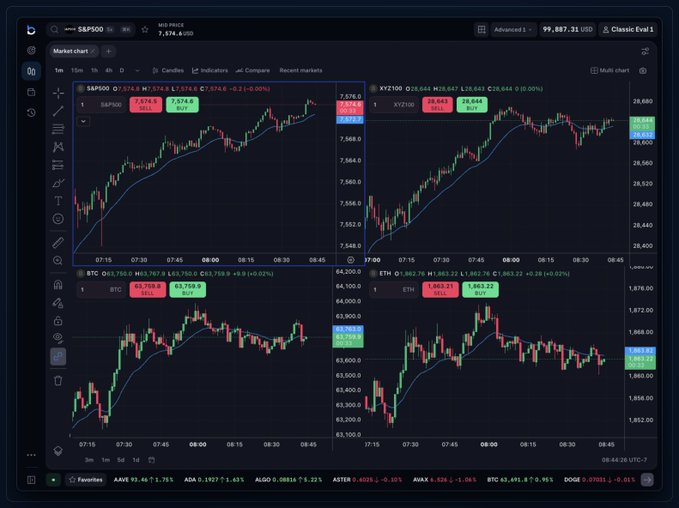Select the 1h timeframe
The image size is (679, 508).
[94, 70]
